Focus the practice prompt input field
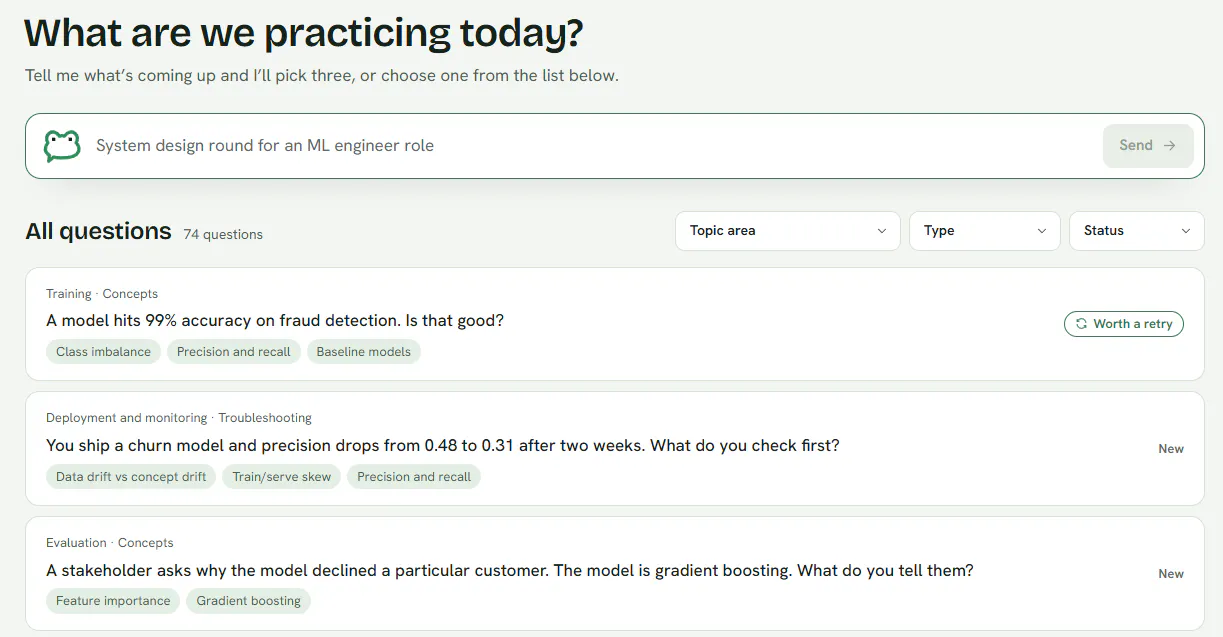The image size is (1223, 637). 595,146
